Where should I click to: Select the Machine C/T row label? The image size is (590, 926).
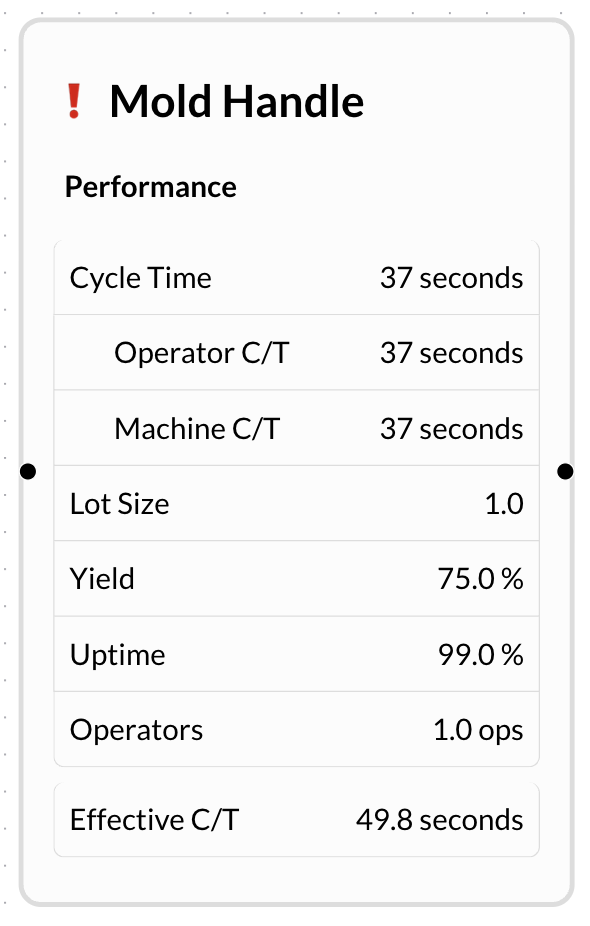click(197, 429)
